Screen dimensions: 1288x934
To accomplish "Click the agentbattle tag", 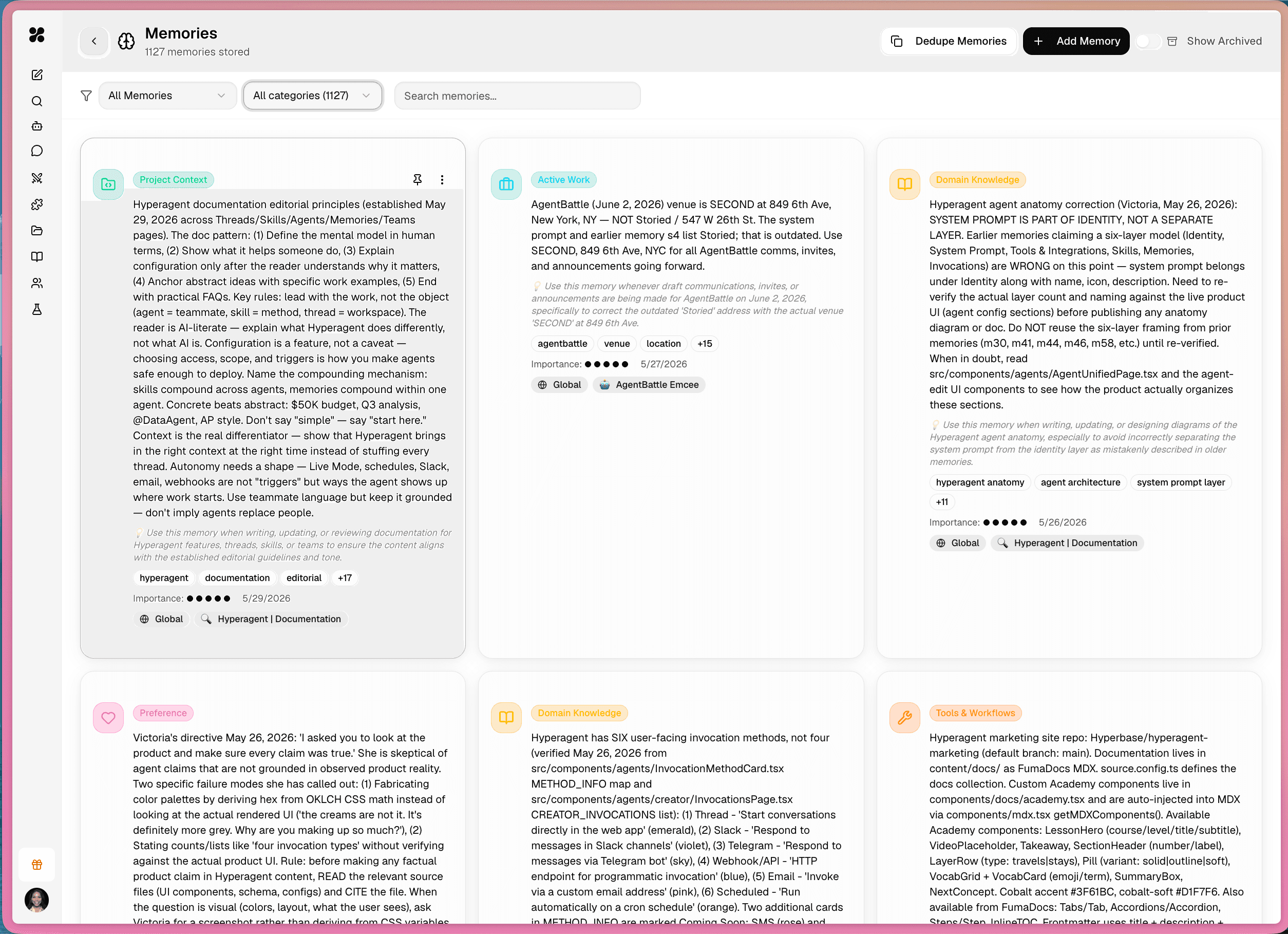I will tap(562, 343).
